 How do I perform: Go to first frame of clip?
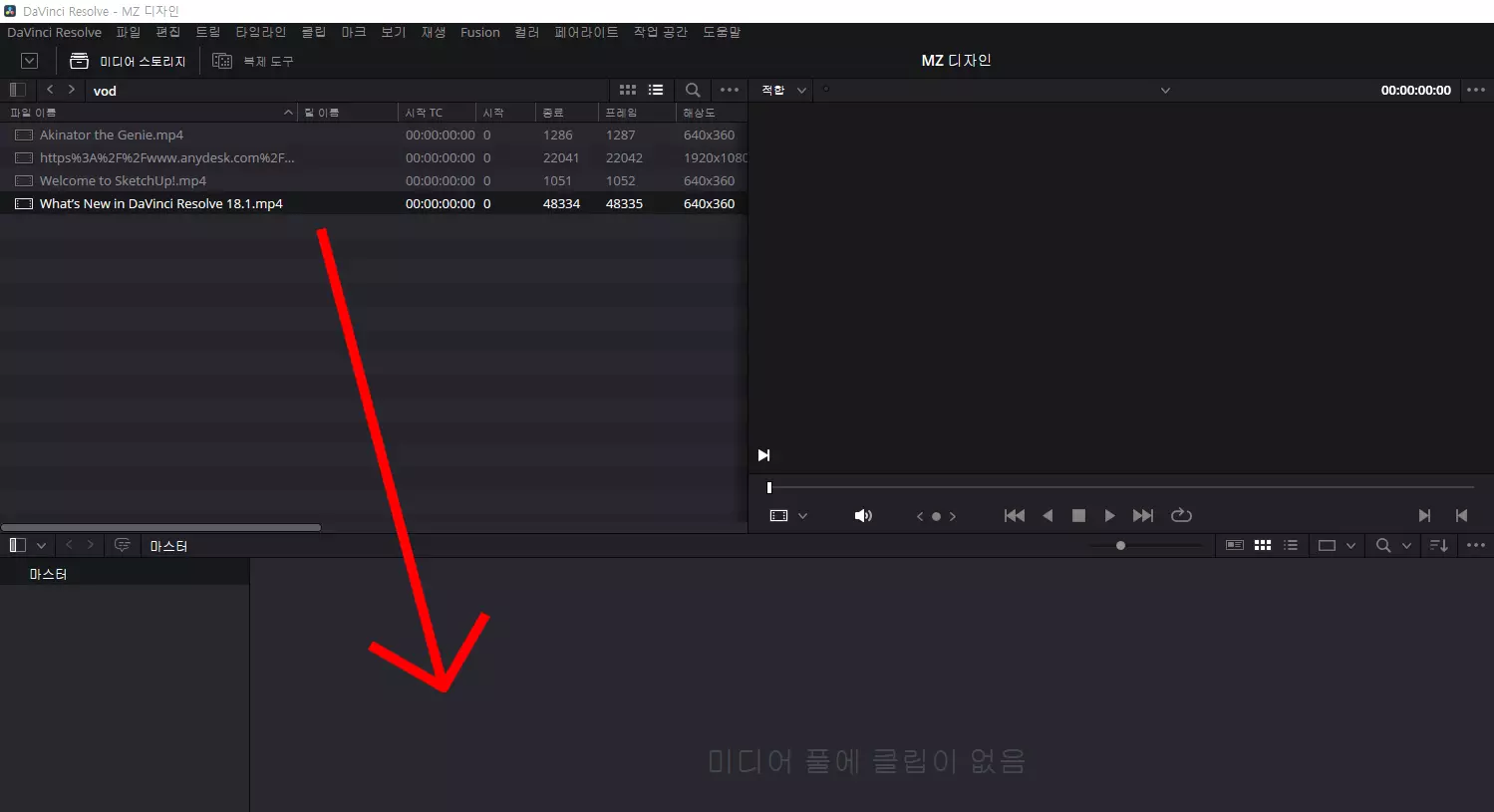click(x=1015, y=515)
